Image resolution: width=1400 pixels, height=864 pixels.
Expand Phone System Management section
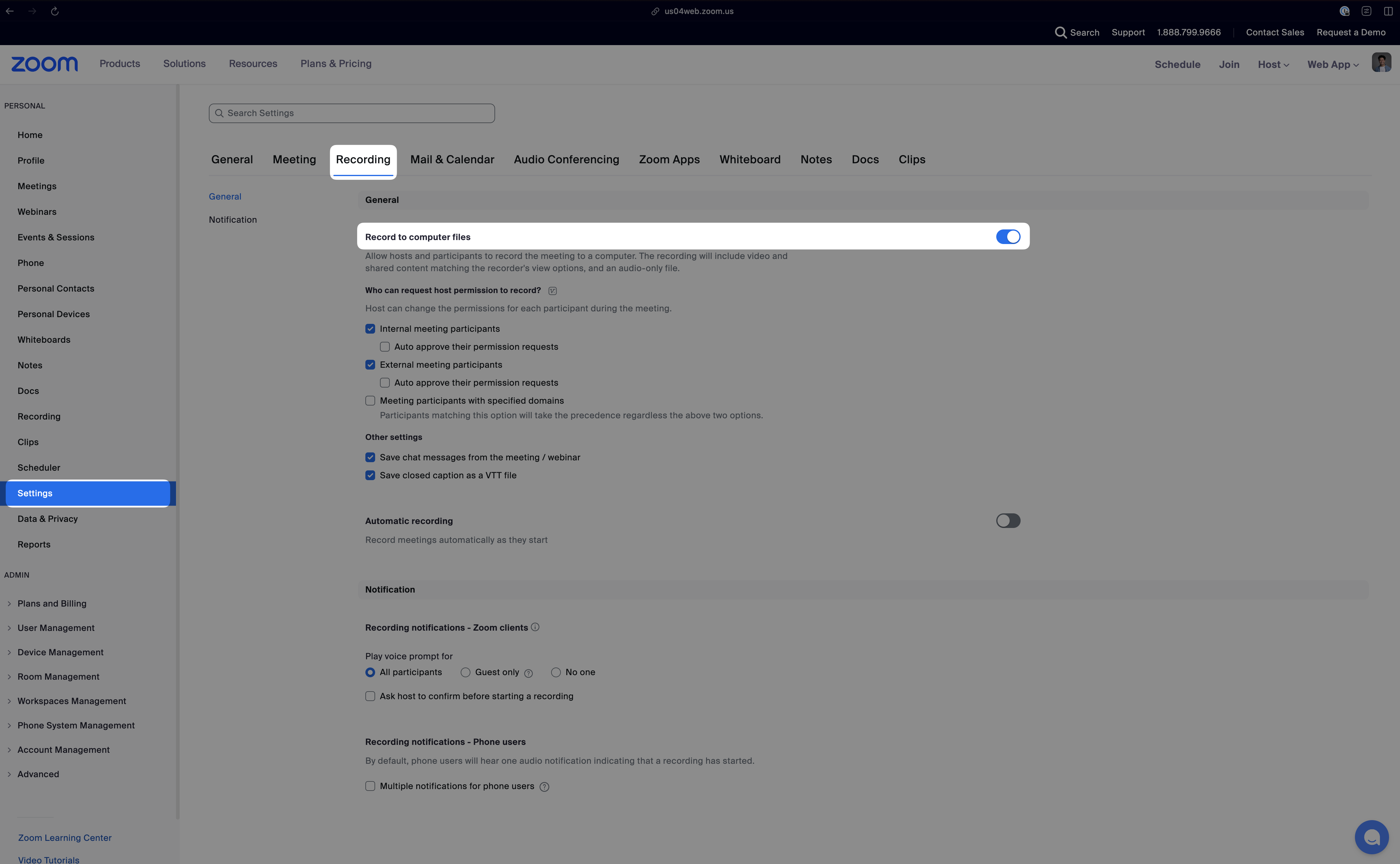9,726
